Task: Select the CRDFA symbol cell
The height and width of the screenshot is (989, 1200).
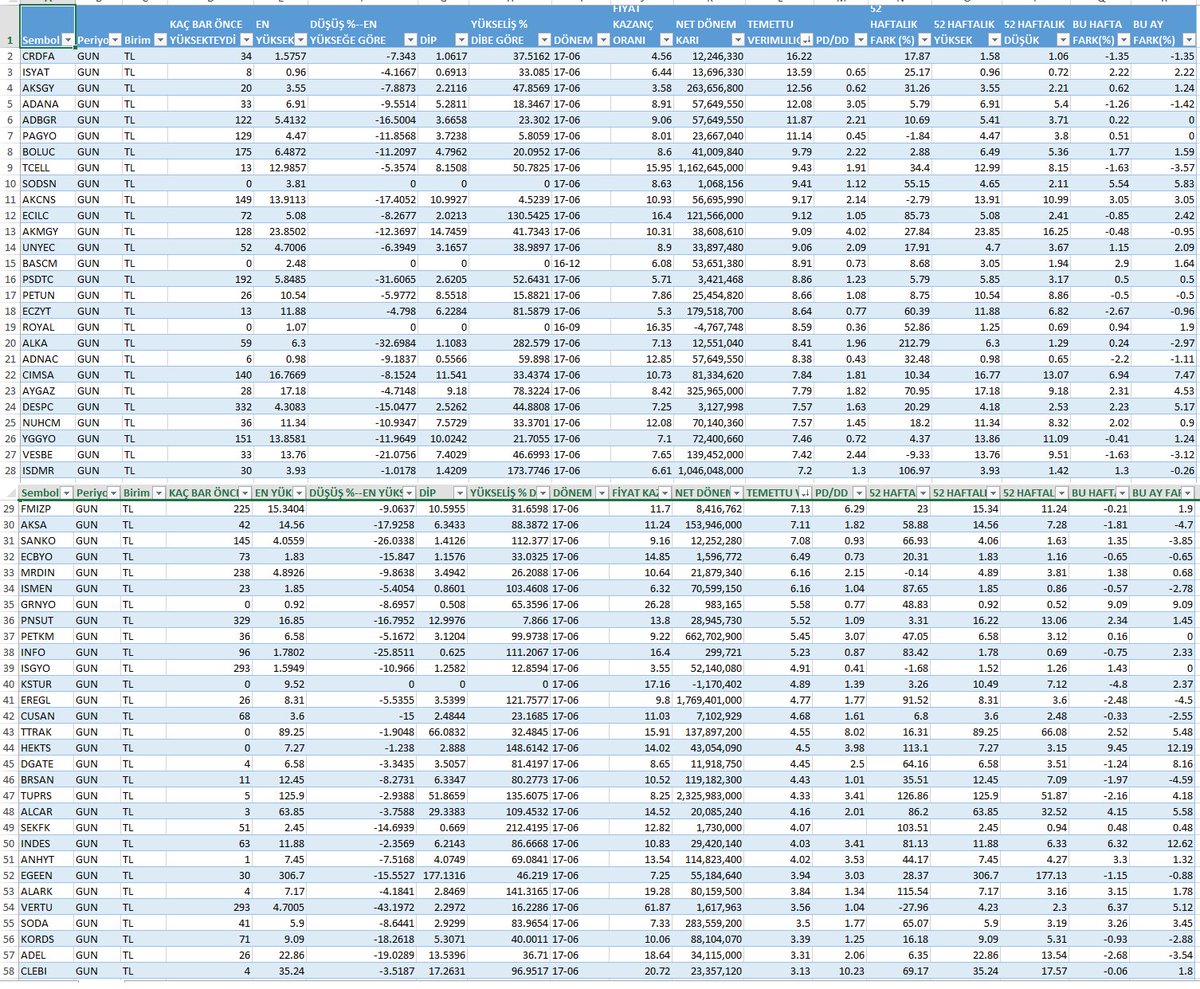Action: pyautogui.click(x=46, y=57)
